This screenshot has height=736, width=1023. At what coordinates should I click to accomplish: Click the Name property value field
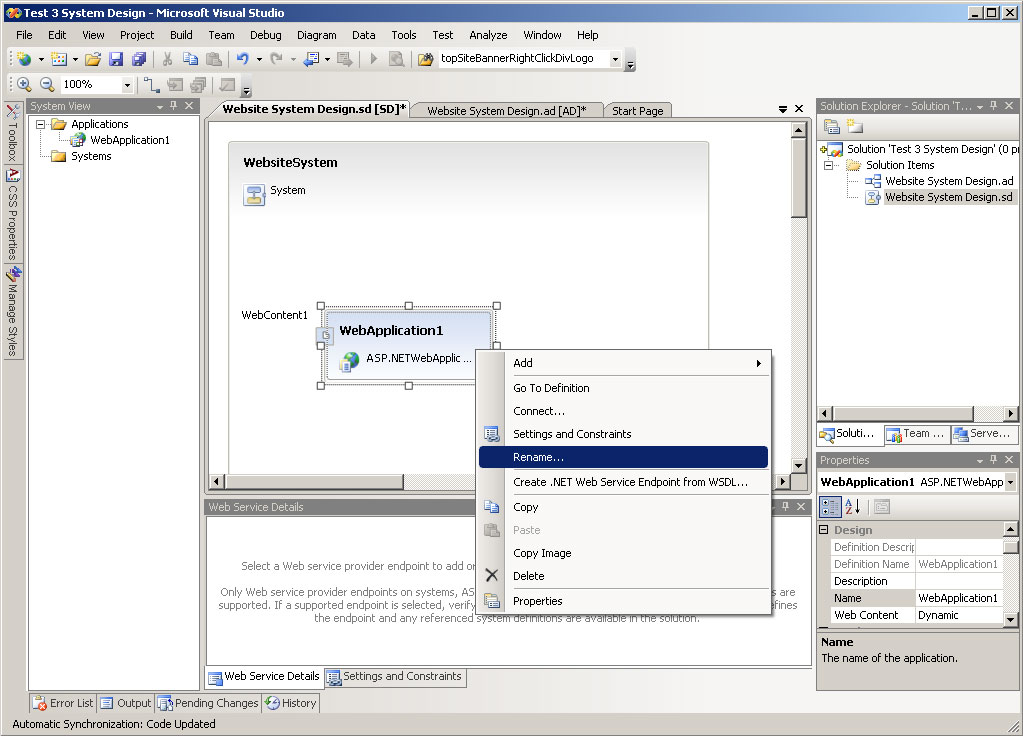pos(958,598)
